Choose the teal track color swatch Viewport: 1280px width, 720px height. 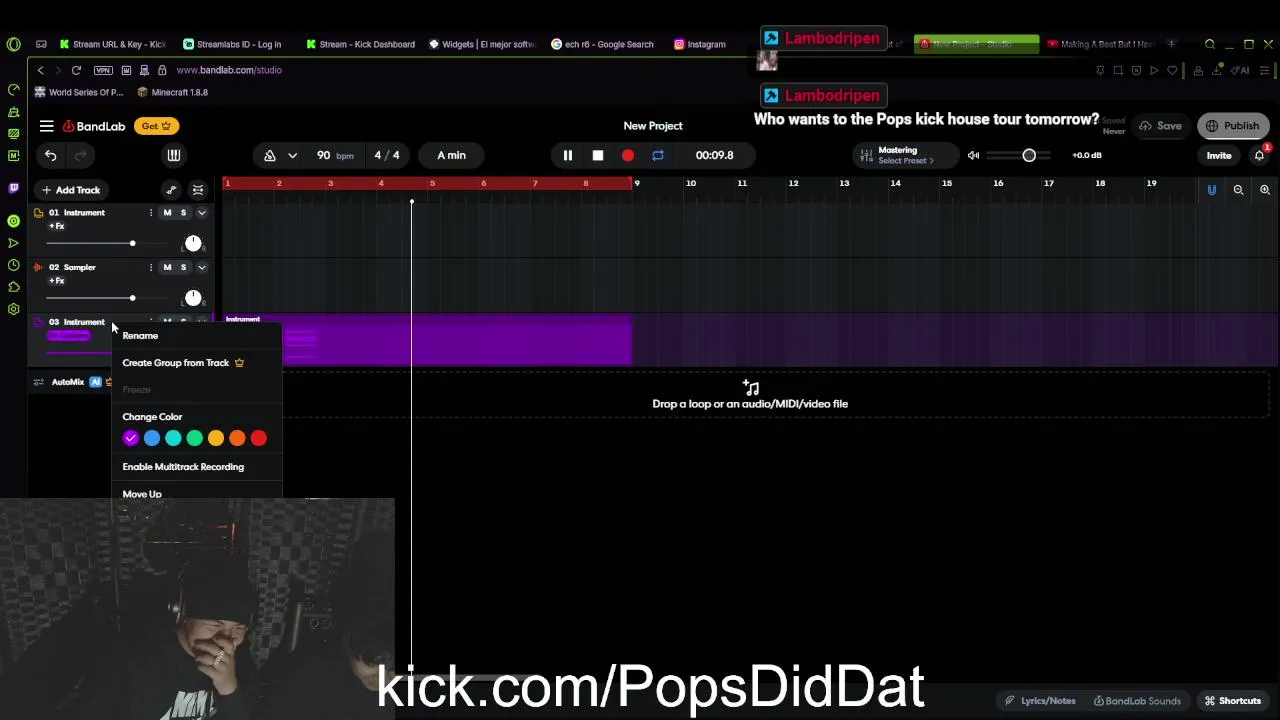click(x=173, y=438)
